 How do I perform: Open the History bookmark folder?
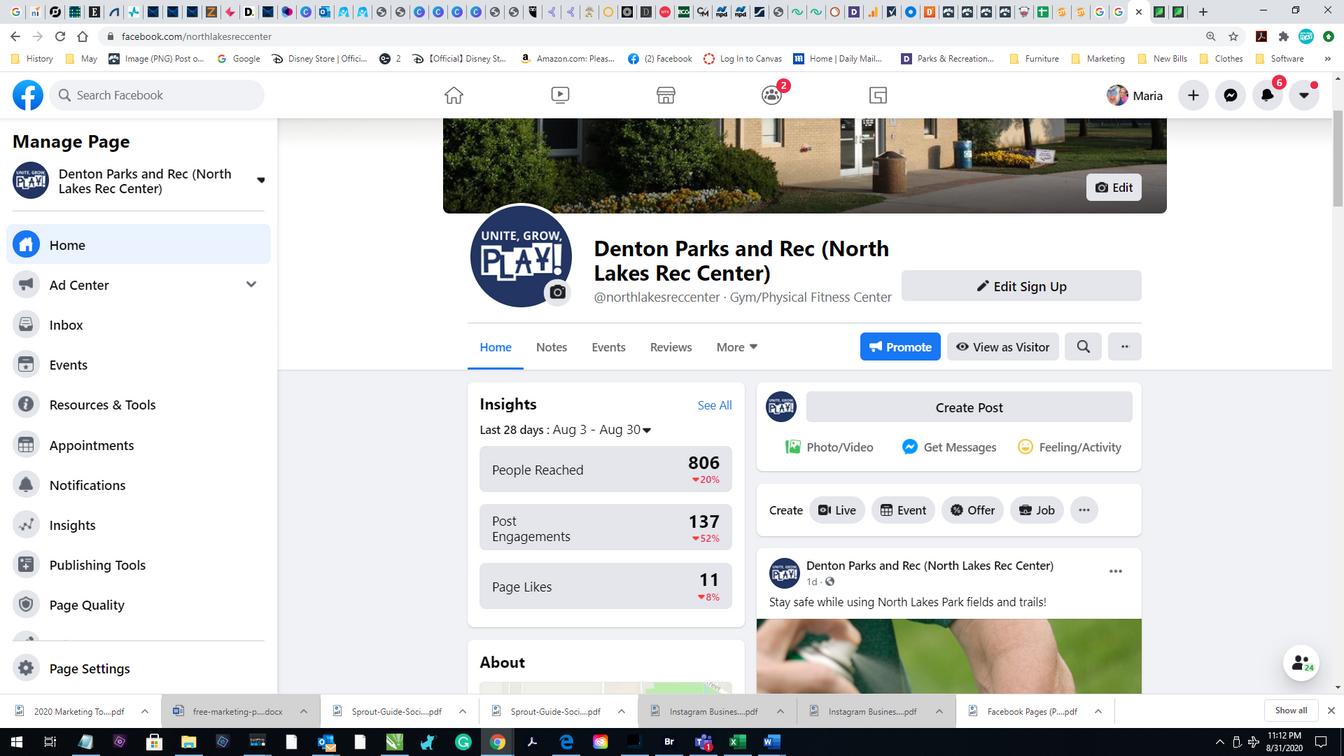click(x=31, y=59)
